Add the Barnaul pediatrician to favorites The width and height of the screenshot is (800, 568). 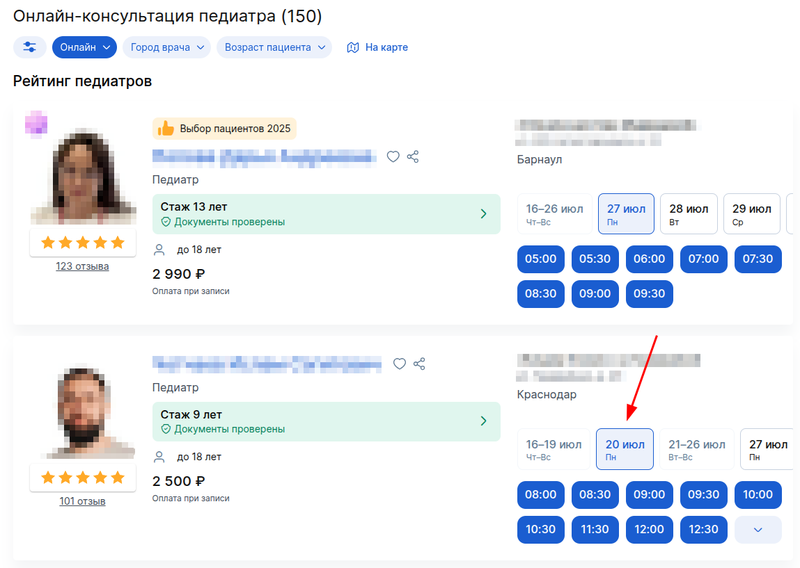[393, 157]
